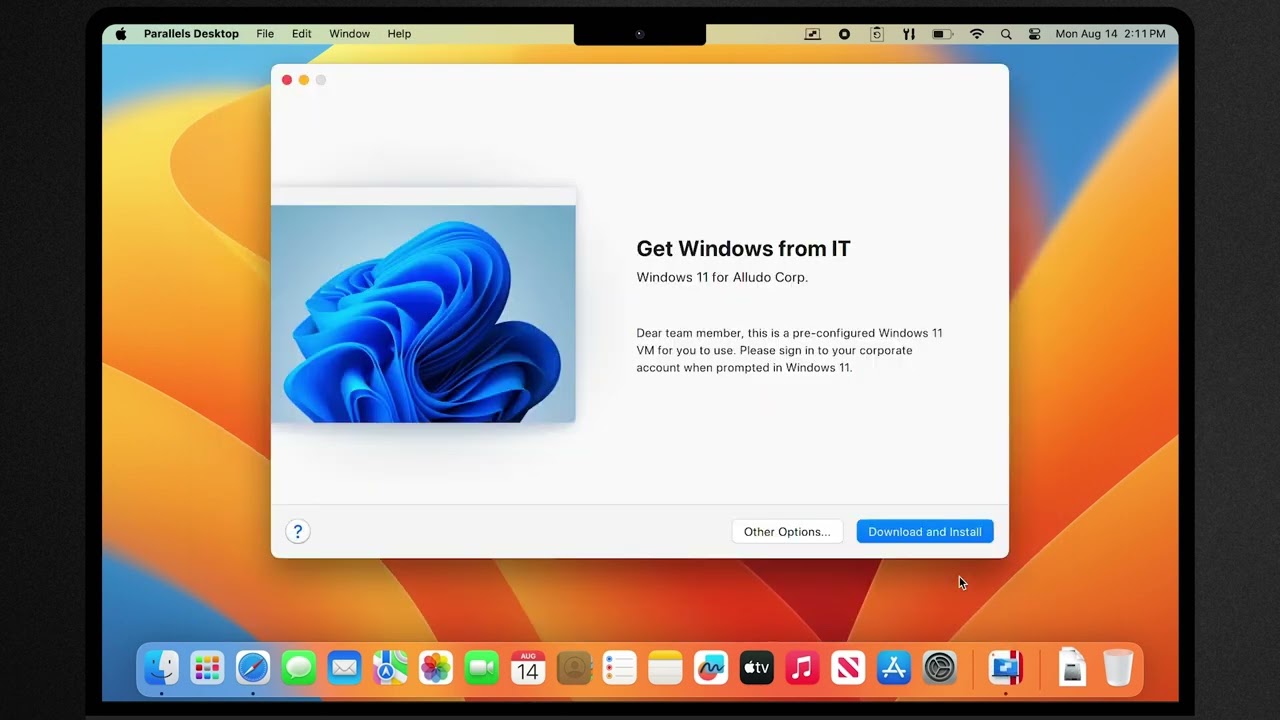Image resolution: width=1280 pixels, height=720 pixels.
Task: Click the screen mirroring menu bar icon
Action: tap(813, 34)
